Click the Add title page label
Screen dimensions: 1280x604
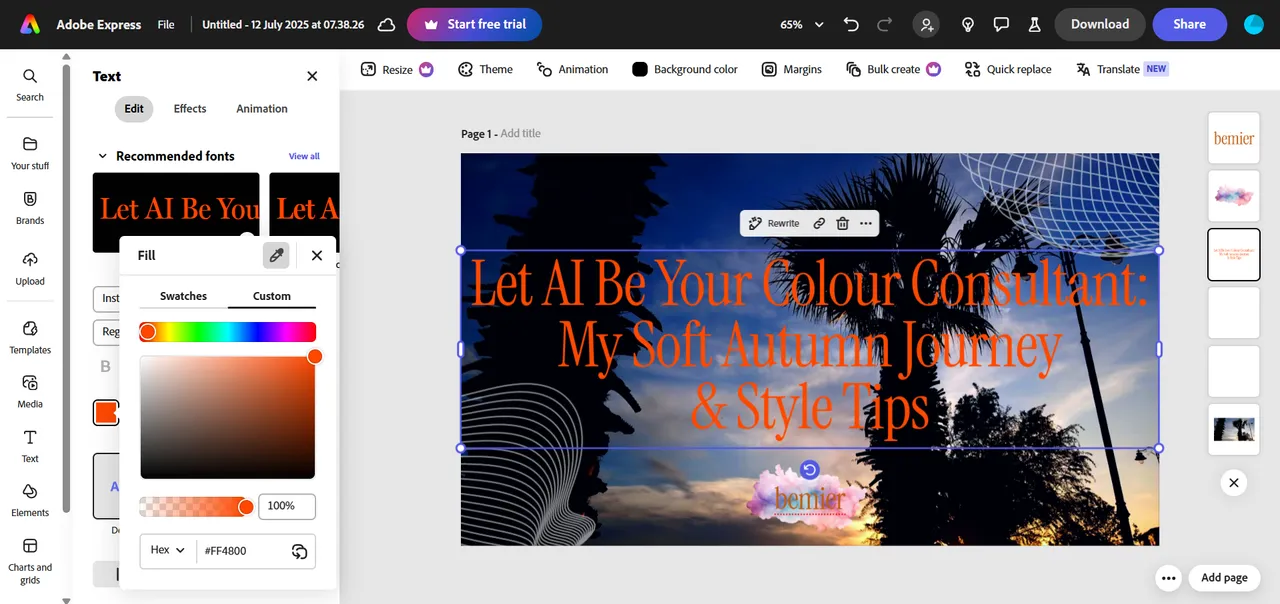(520, 134)
